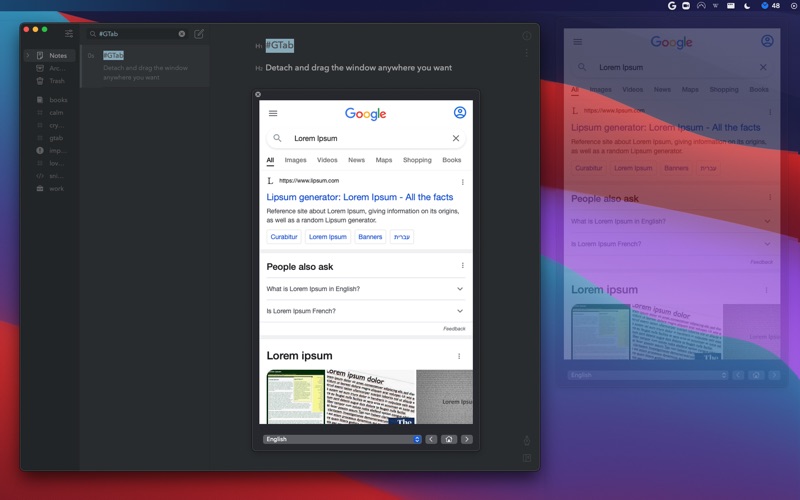Click the Feedback link in embedded Google page
The height and width of the screenshot is (500, 800).
(x=454, y=329)
